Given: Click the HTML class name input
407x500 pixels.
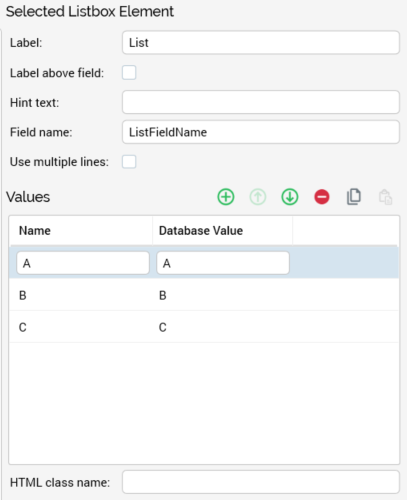Looking at the screenshot, I should point(261,482).
